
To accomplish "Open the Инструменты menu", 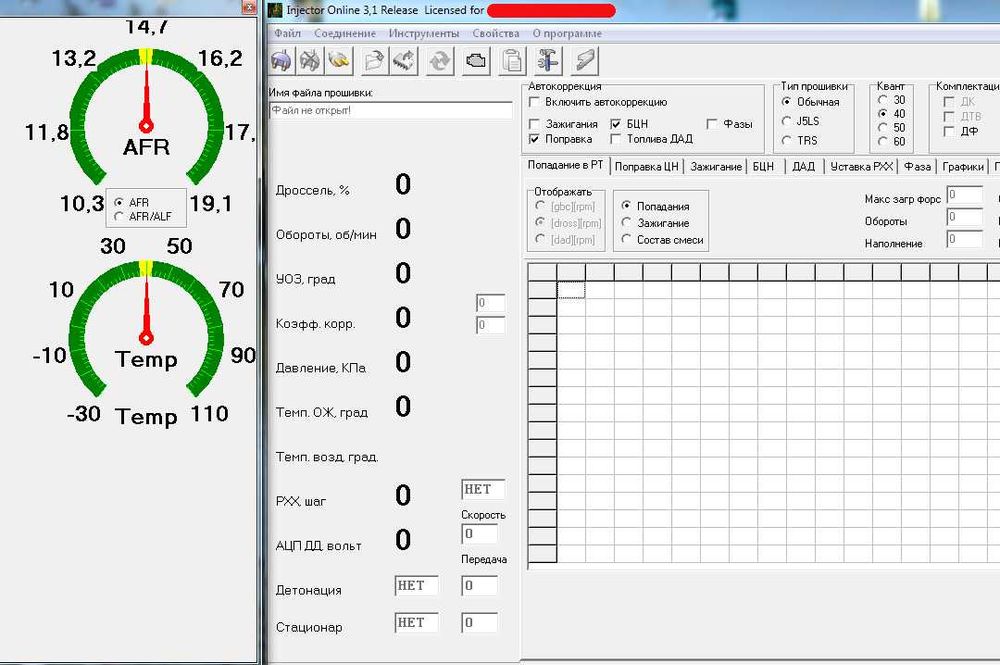I will [x=423, y=33].
